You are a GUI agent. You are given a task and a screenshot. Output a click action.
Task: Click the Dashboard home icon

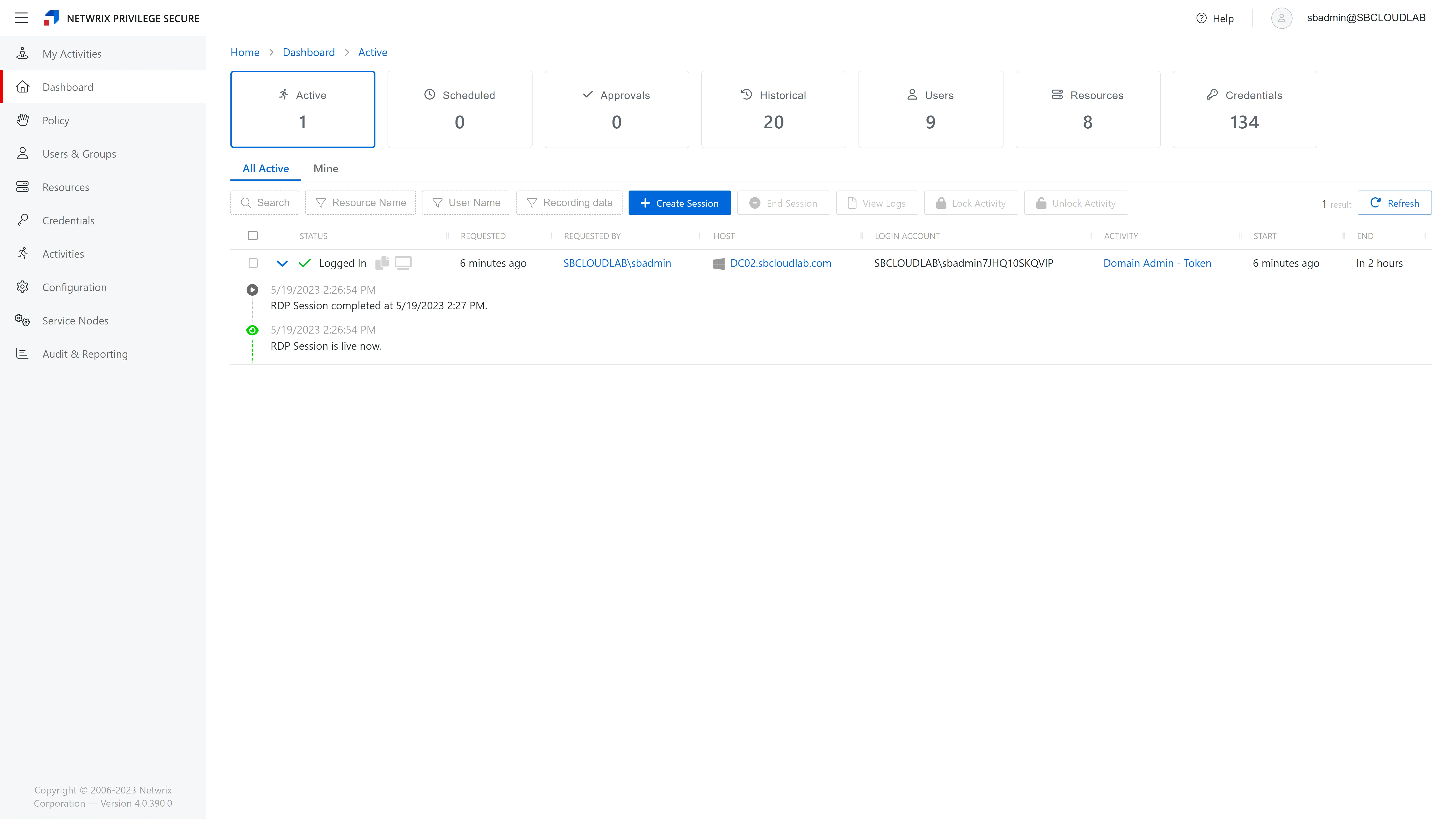[22, 86]
